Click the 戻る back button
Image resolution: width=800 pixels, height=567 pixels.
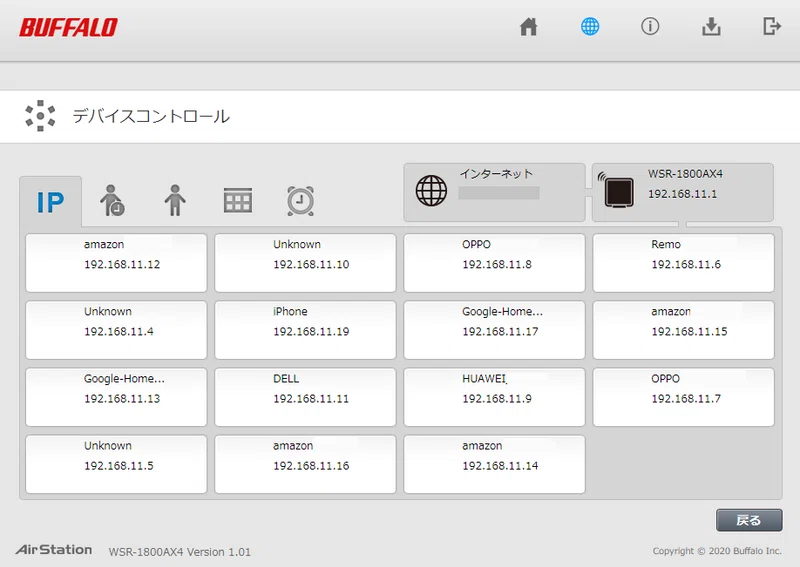tap(749, 520)
